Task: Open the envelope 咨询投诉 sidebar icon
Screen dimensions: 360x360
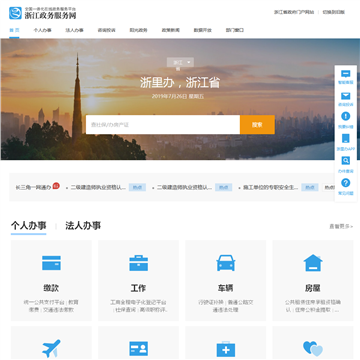Action: 346,96
